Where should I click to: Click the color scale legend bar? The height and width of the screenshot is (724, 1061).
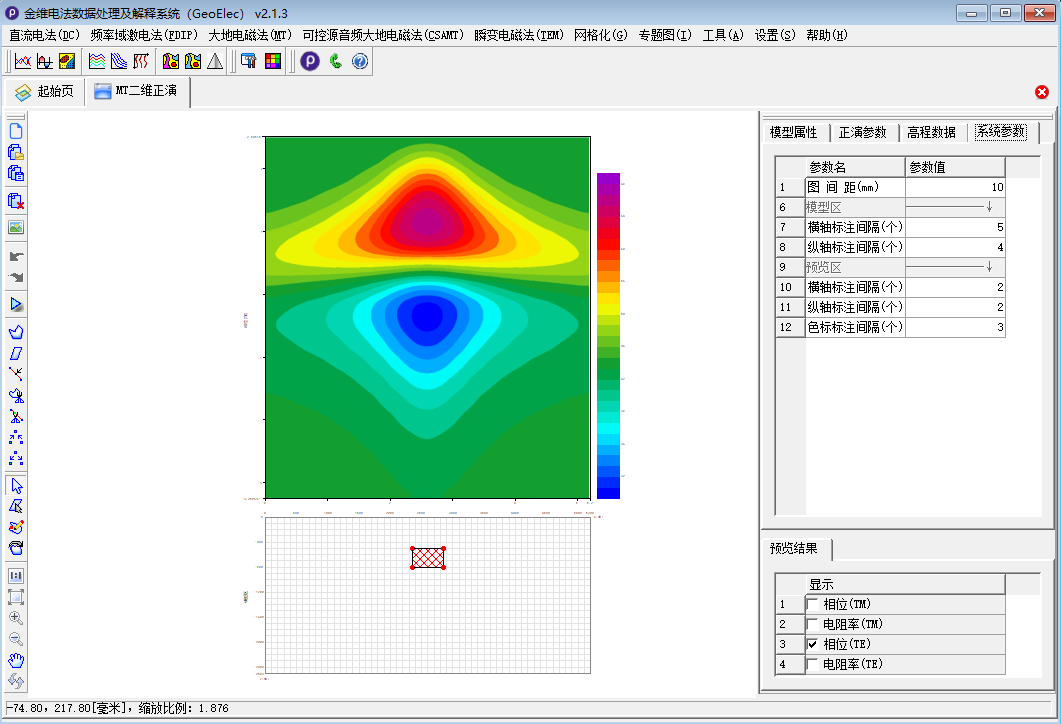[608, 336]
